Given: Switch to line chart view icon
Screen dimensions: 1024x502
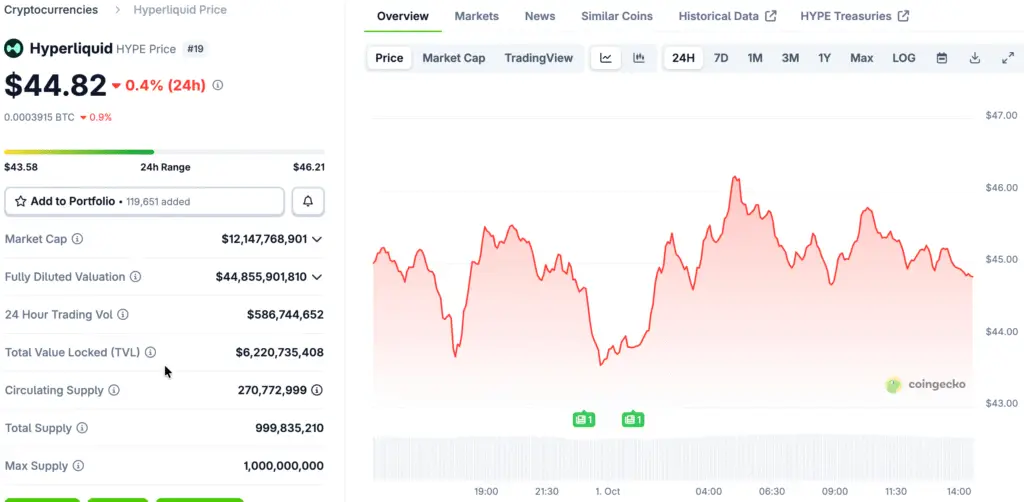Looking at the screenshot, I should coord(605,58).
